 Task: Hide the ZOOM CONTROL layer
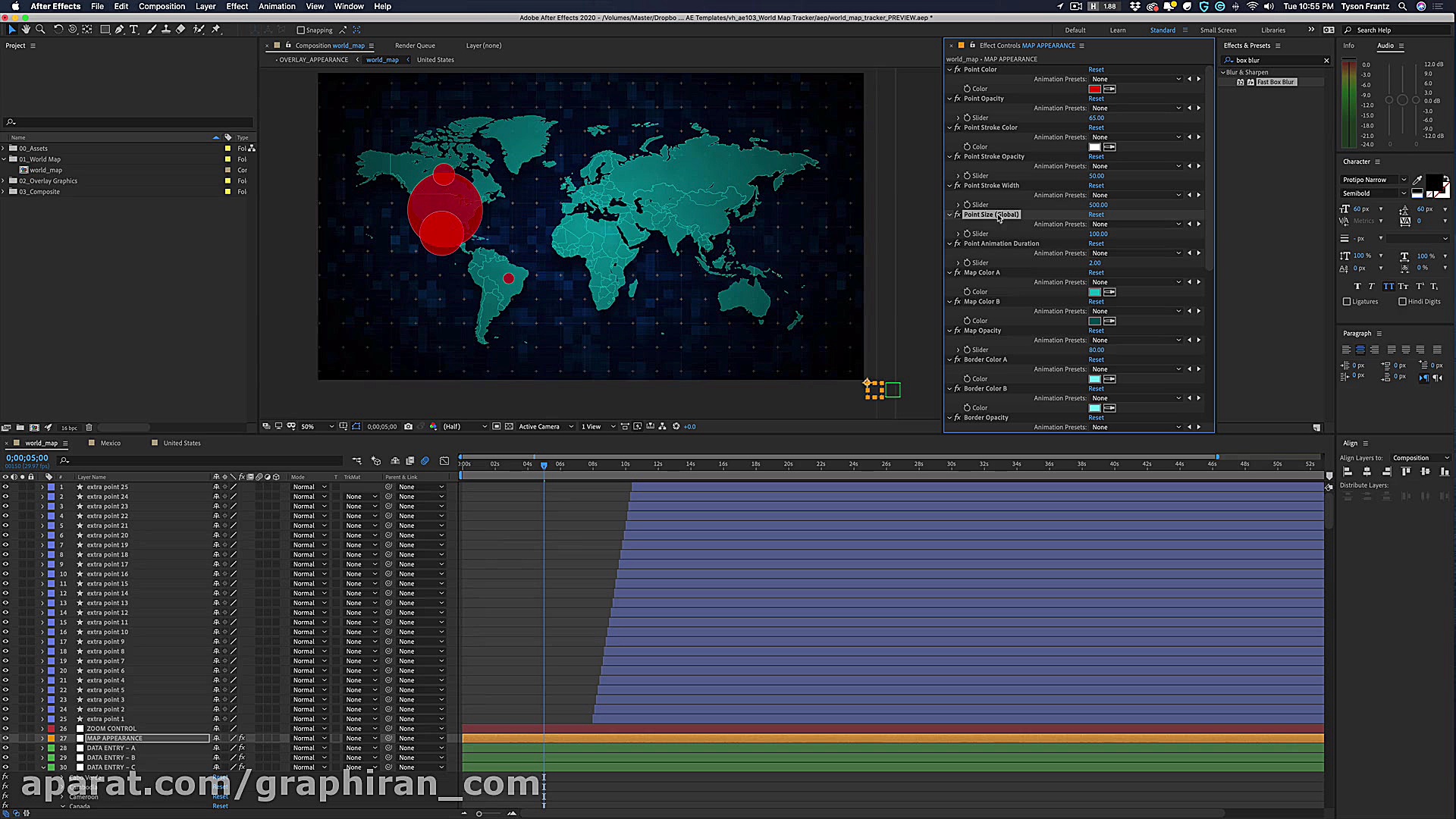pos(5,729)
